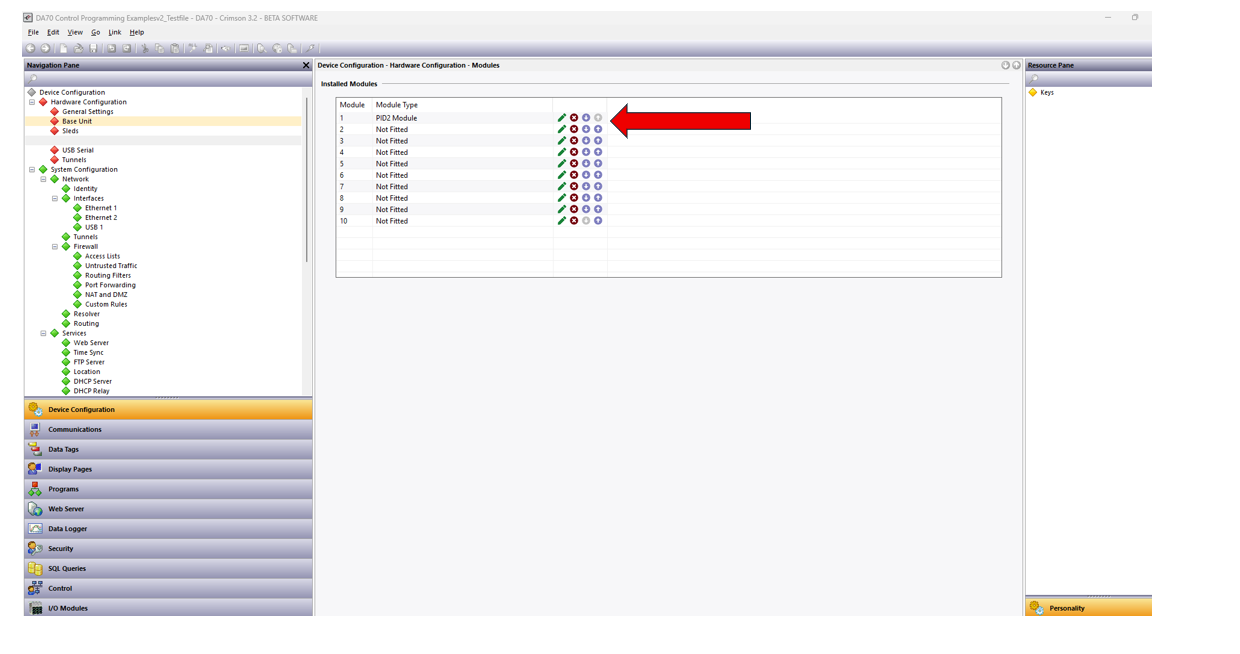Delete module 7 with the red X icon
Image resolution: width=1240 pixels, height=654 pixels.
click(574, 187)
